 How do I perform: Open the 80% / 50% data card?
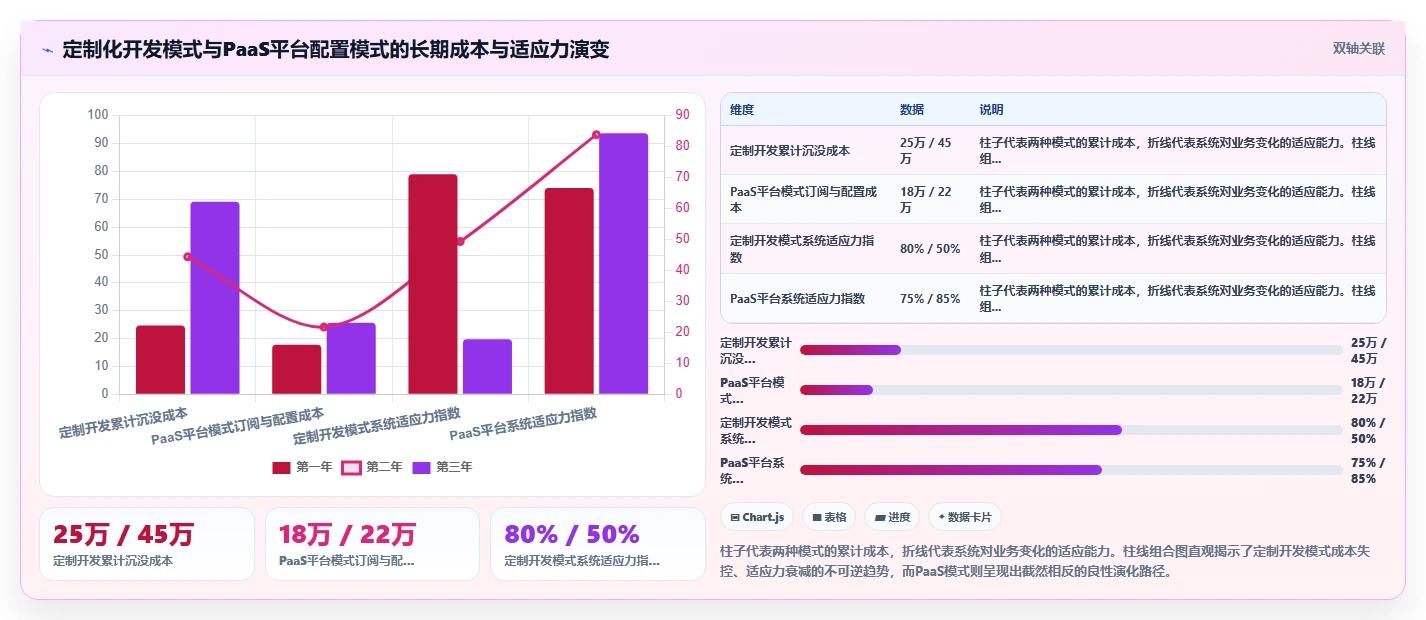(598, 544)
